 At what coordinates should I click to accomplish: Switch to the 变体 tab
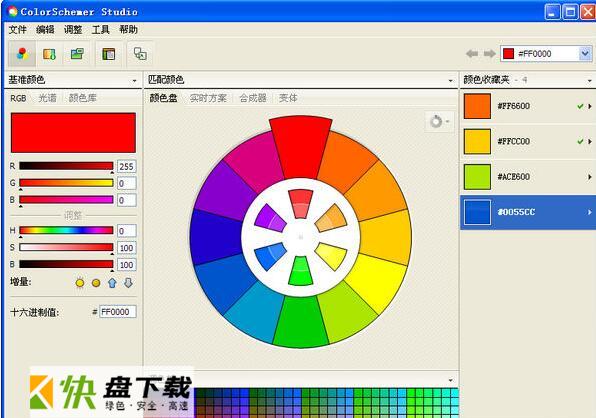[288, 98]
